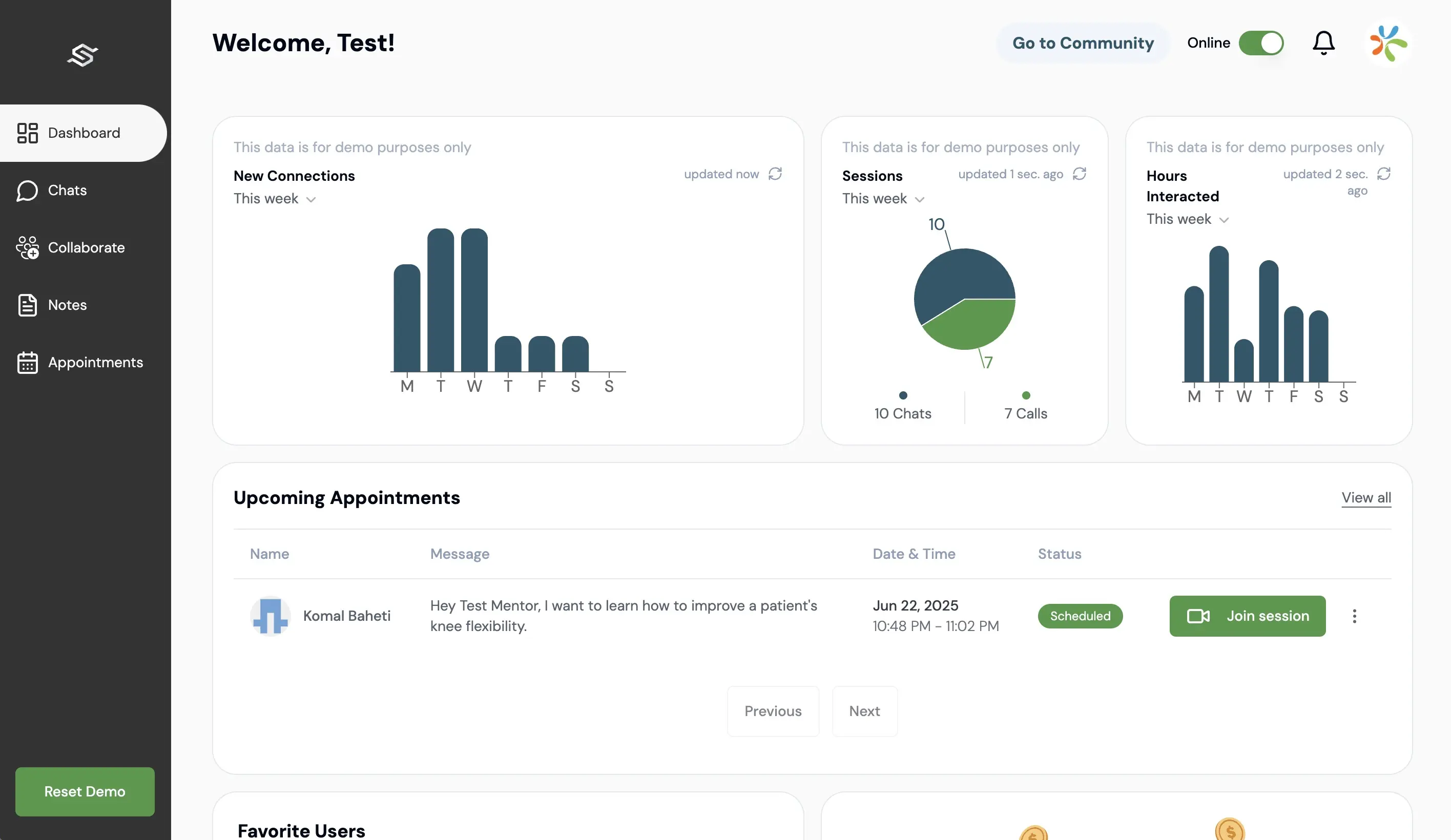The width and height of the screenshot is (1451, 840).
Task: Click the Appointments calendar icon
Action: (x=27, y=363)
